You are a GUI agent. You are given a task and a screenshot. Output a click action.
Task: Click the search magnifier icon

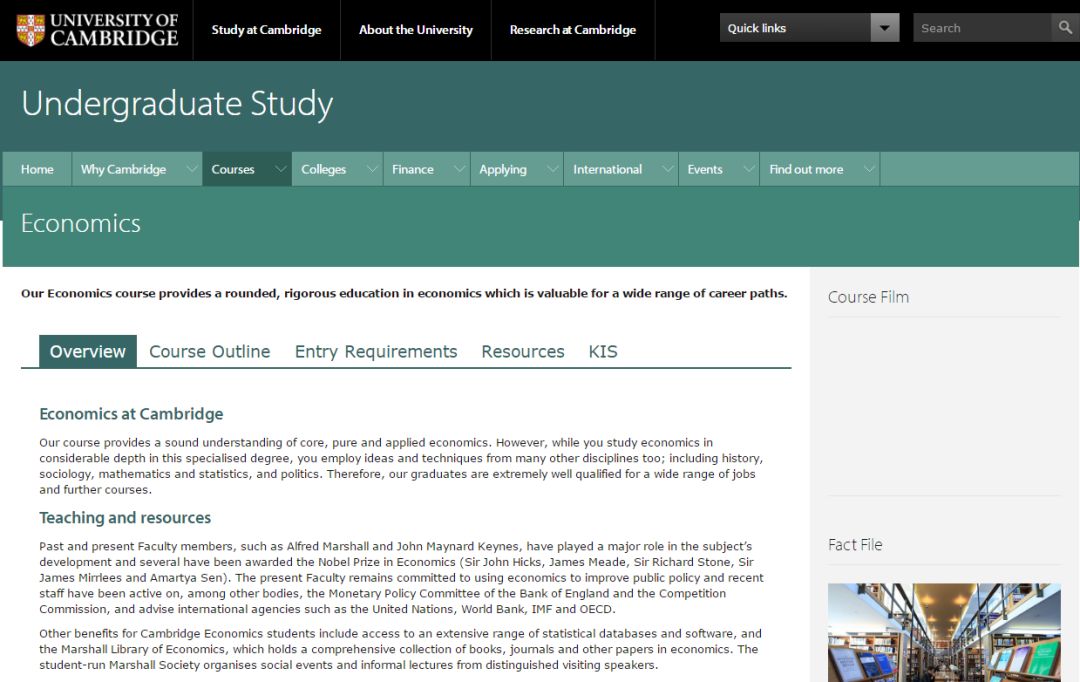tap(1065, 28)
